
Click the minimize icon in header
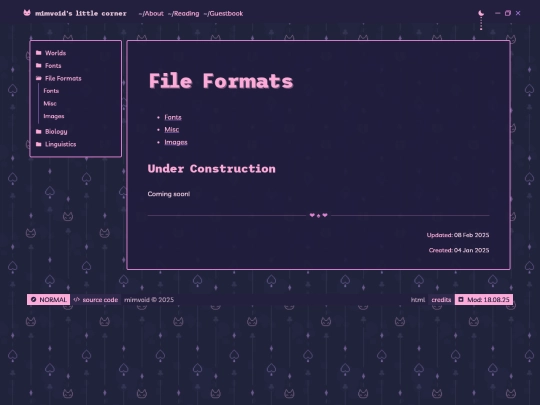[497, 13]
